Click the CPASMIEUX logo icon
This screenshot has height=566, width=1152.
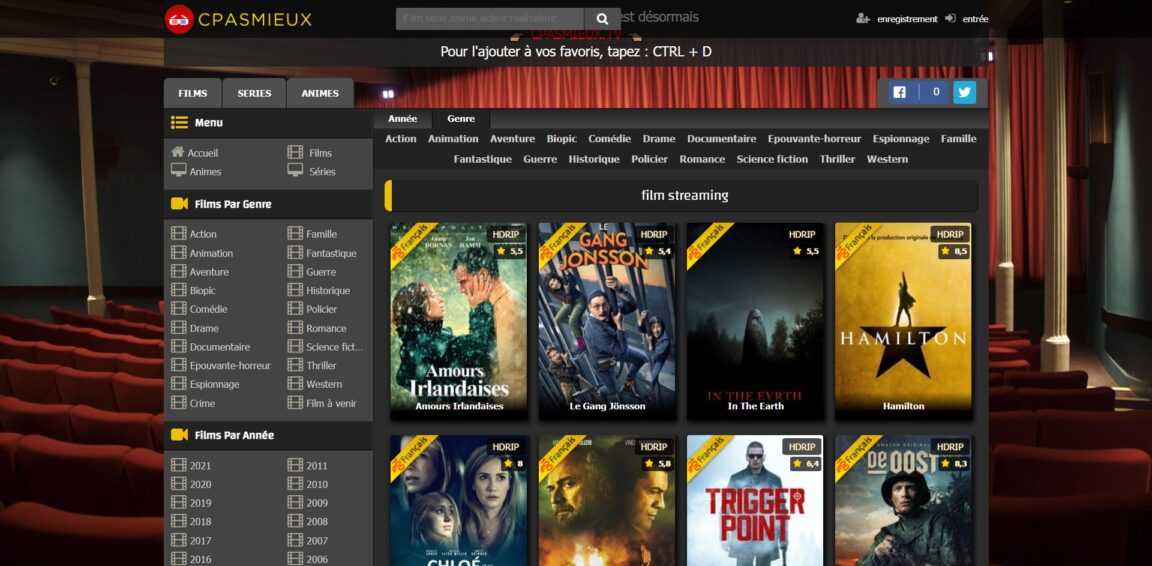179,19
